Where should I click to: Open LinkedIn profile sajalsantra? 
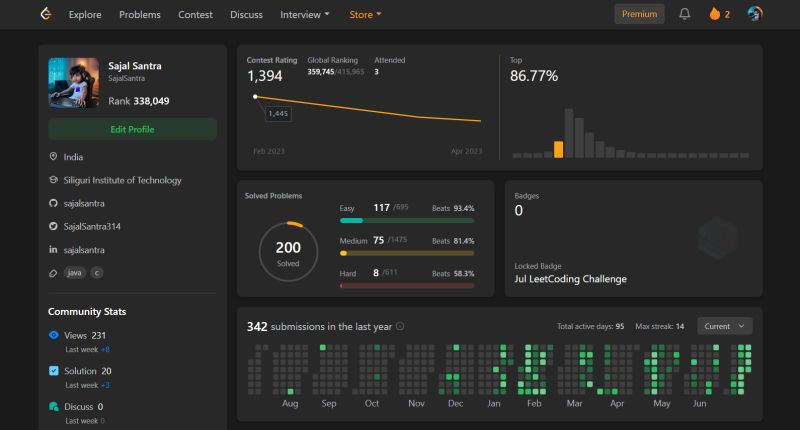[84, 250]
